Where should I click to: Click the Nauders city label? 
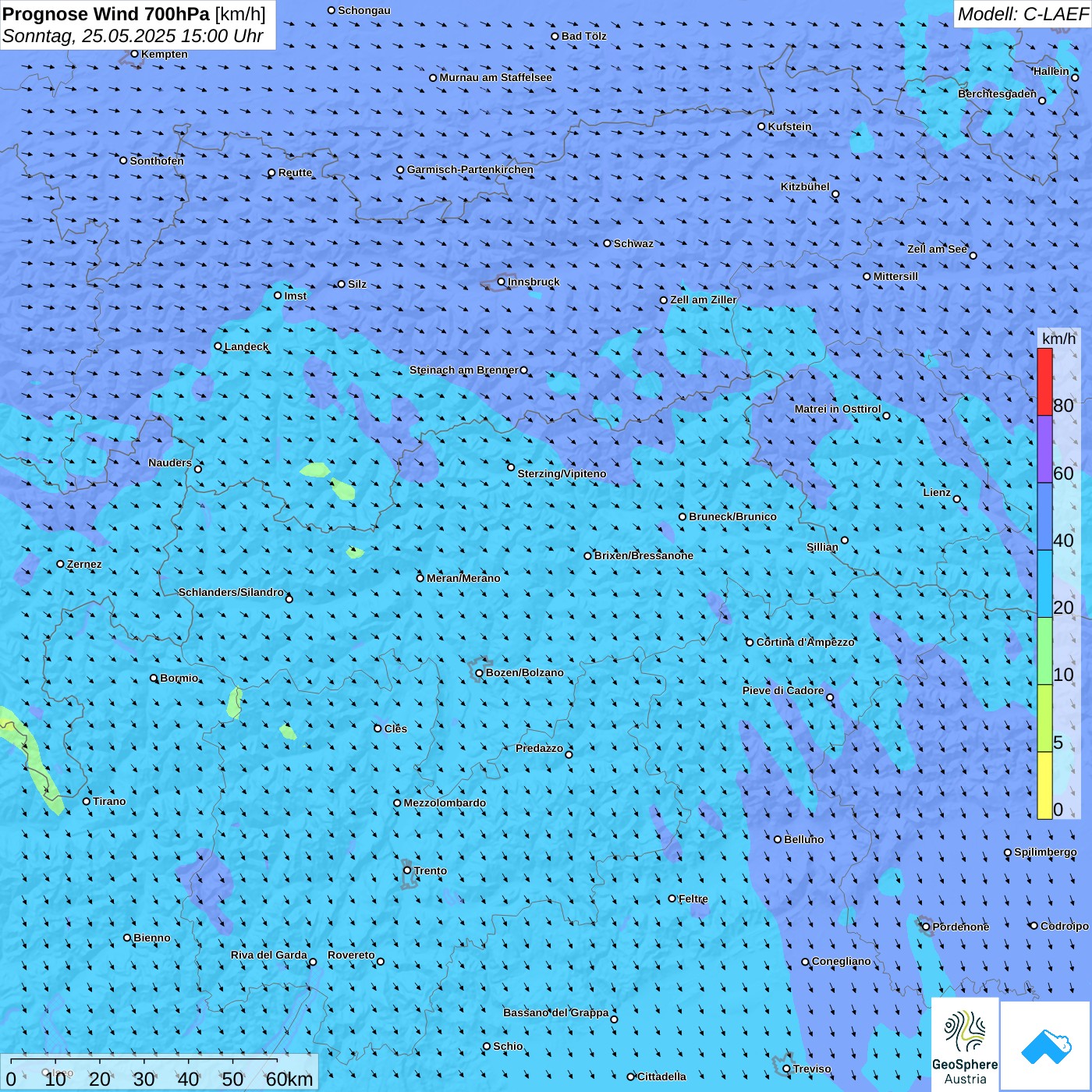pos(169,463)
